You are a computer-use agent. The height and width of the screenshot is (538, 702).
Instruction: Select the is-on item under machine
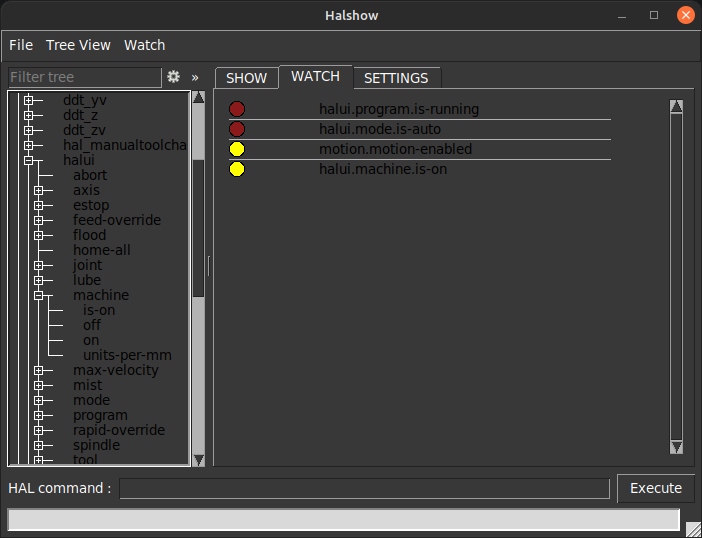[x=99, y=310]
